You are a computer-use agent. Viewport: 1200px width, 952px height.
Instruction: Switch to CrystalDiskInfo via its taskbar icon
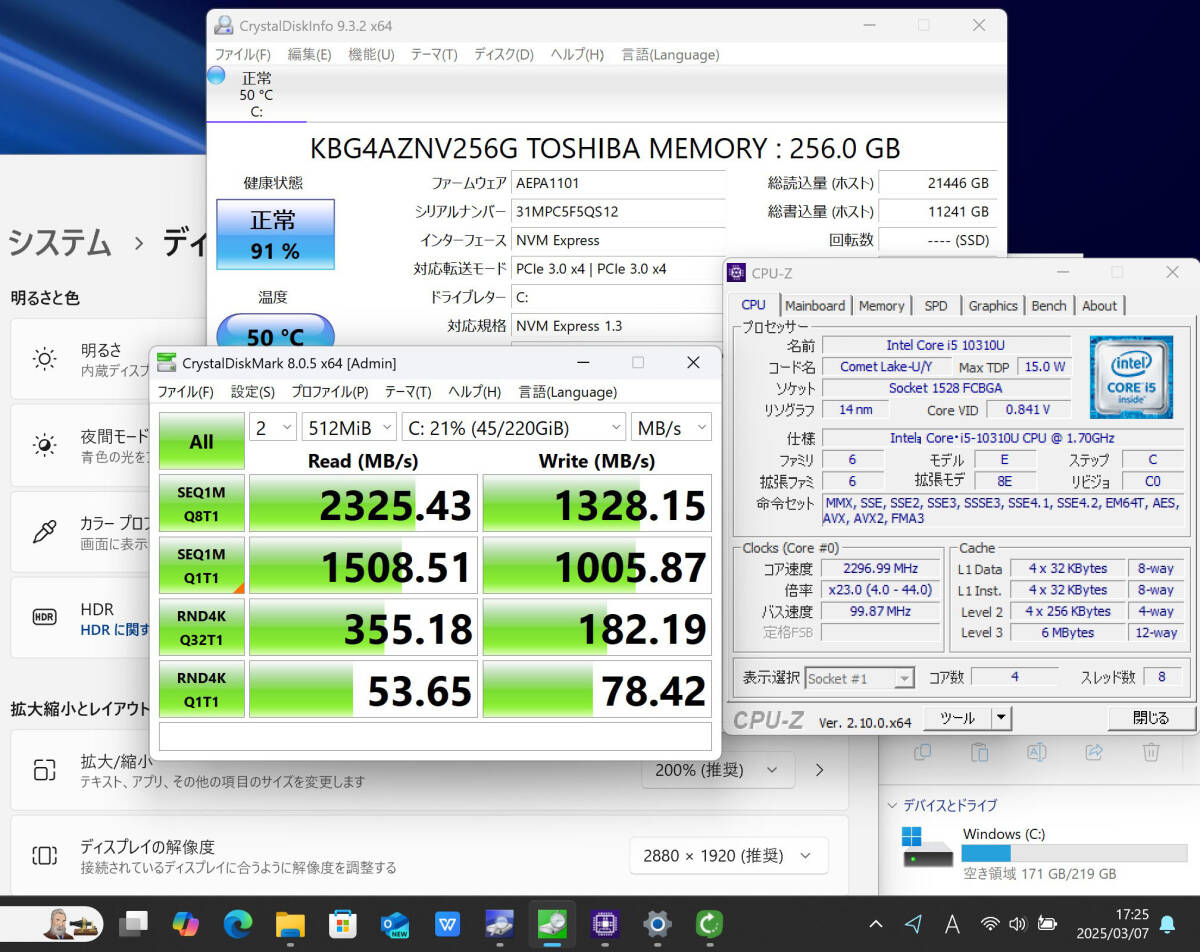coord(500,923)
